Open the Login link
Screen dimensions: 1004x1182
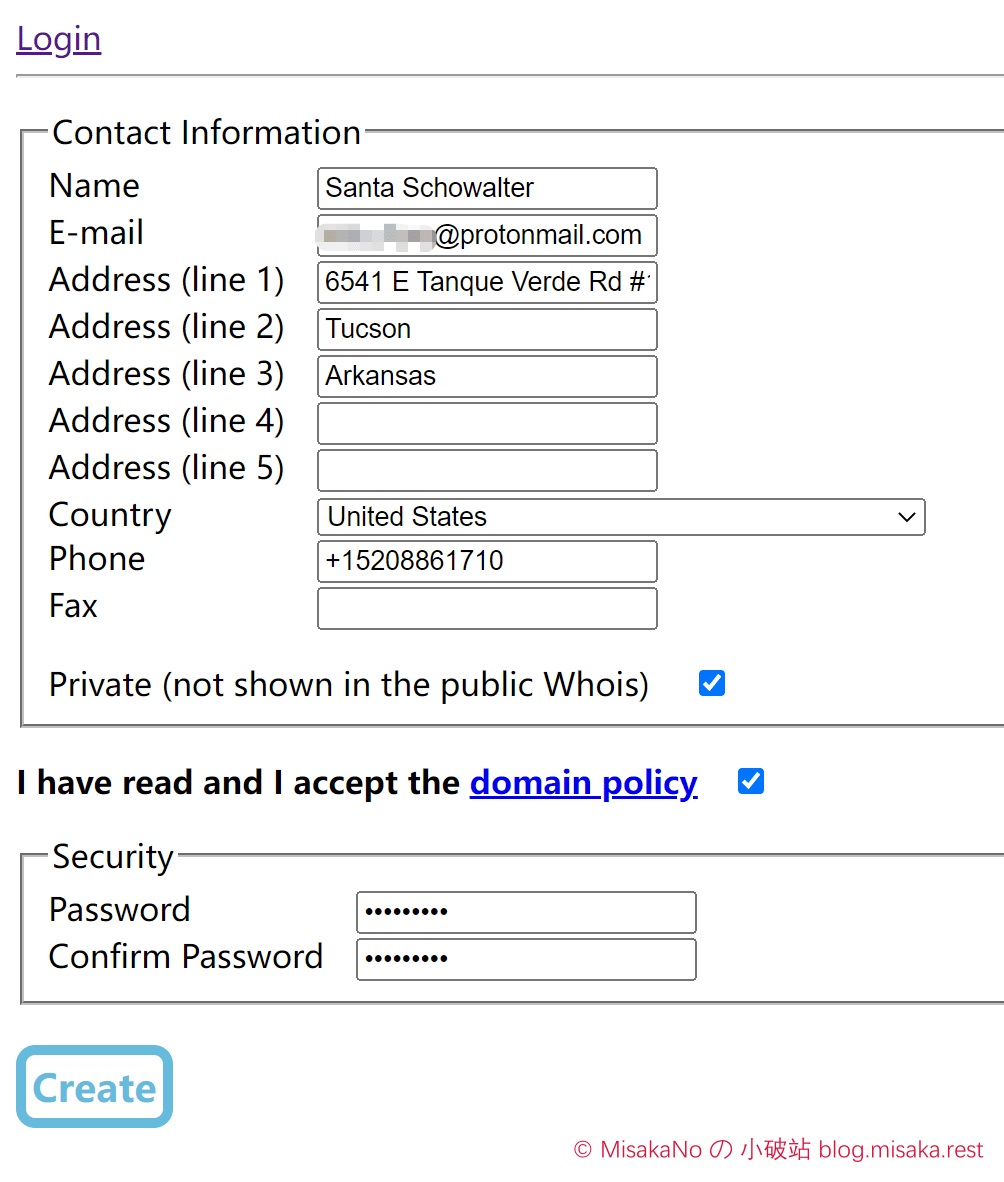point(59,39)
